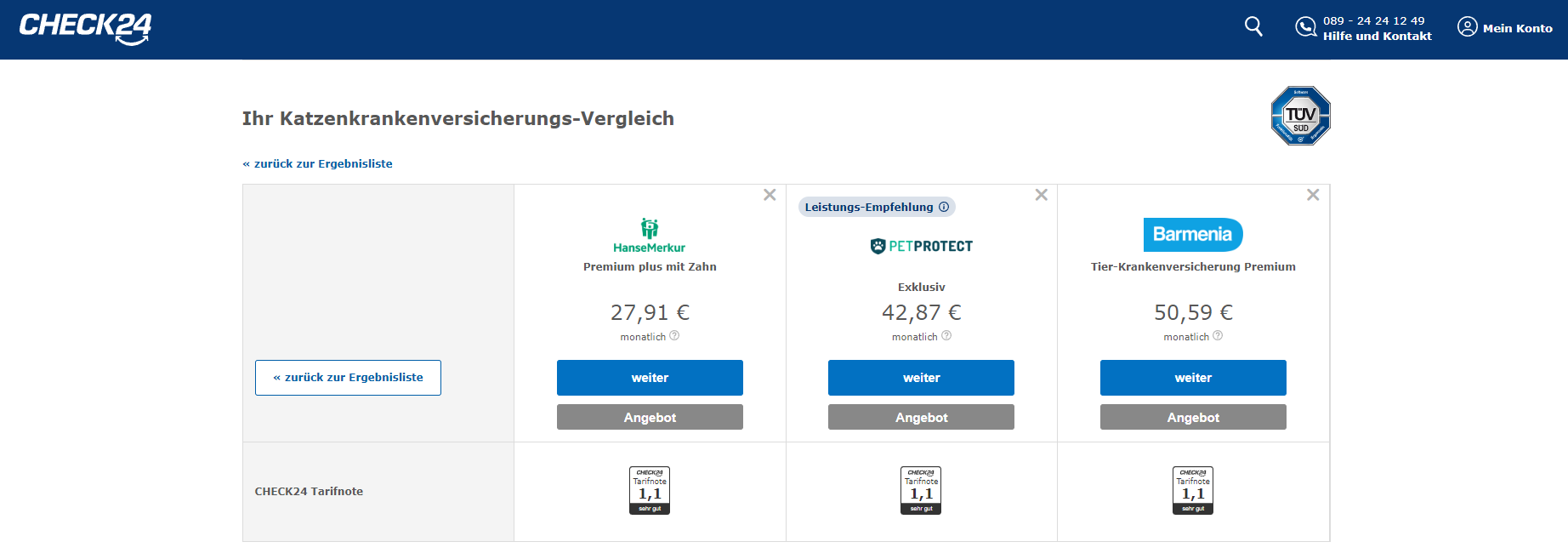Open monatlich help icon under 42,87 €
This screenshot has height=559, width=1568.
point(946,336)
